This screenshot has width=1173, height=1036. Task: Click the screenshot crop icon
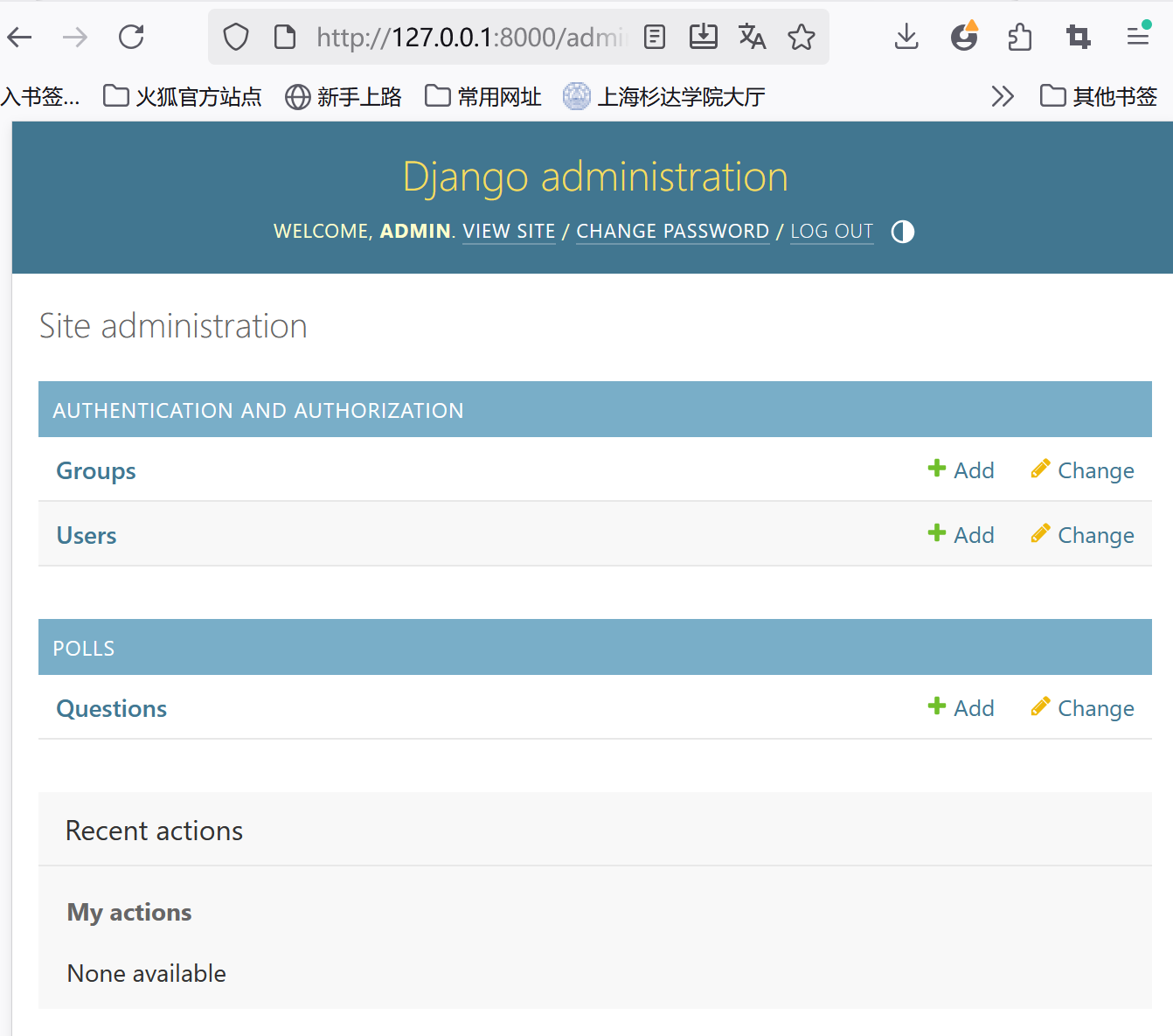(x=1079, y=37)
